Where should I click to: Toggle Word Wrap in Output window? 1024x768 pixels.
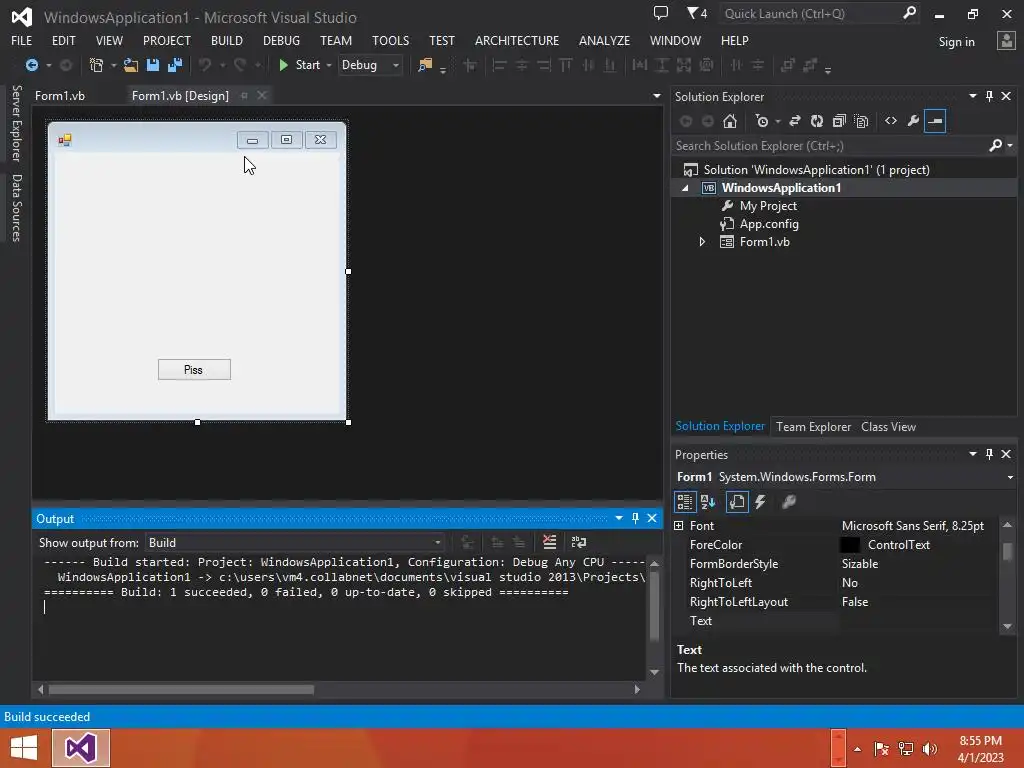pos(579,542)
